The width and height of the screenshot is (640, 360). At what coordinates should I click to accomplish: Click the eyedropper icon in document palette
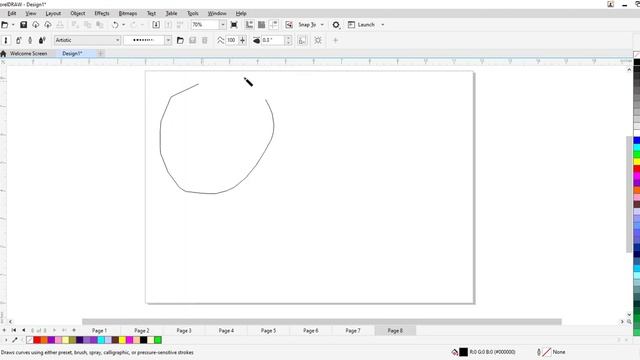point(15,340)
